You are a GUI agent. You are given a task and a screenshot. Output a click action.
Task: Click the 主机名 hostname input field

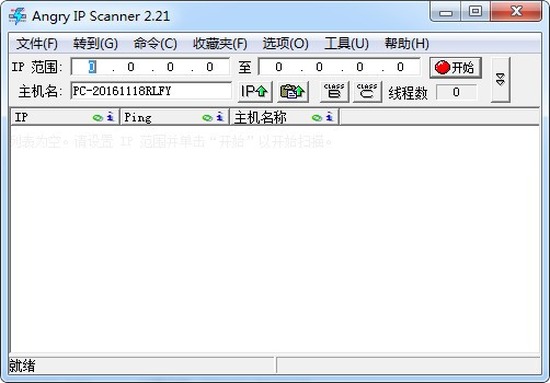point(151,91)
